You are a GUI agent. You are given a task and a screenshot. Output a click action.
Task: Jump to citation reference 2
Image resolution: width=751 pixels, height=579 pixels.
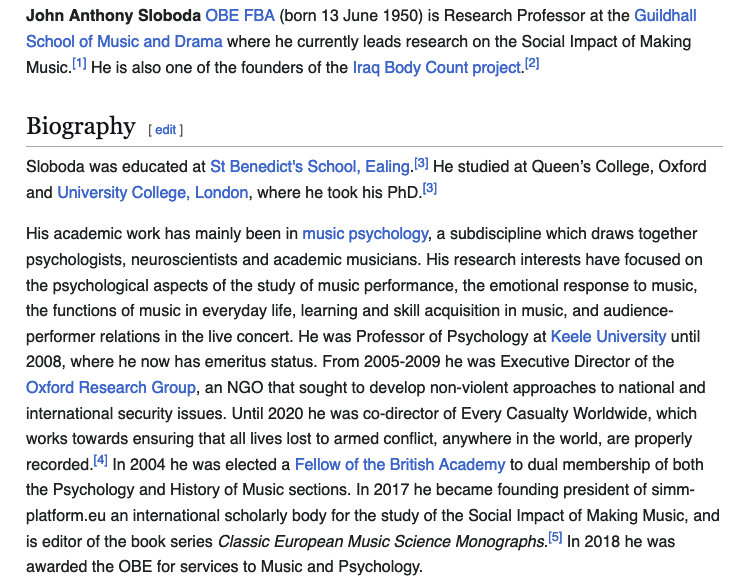click(x=532, y=63)
